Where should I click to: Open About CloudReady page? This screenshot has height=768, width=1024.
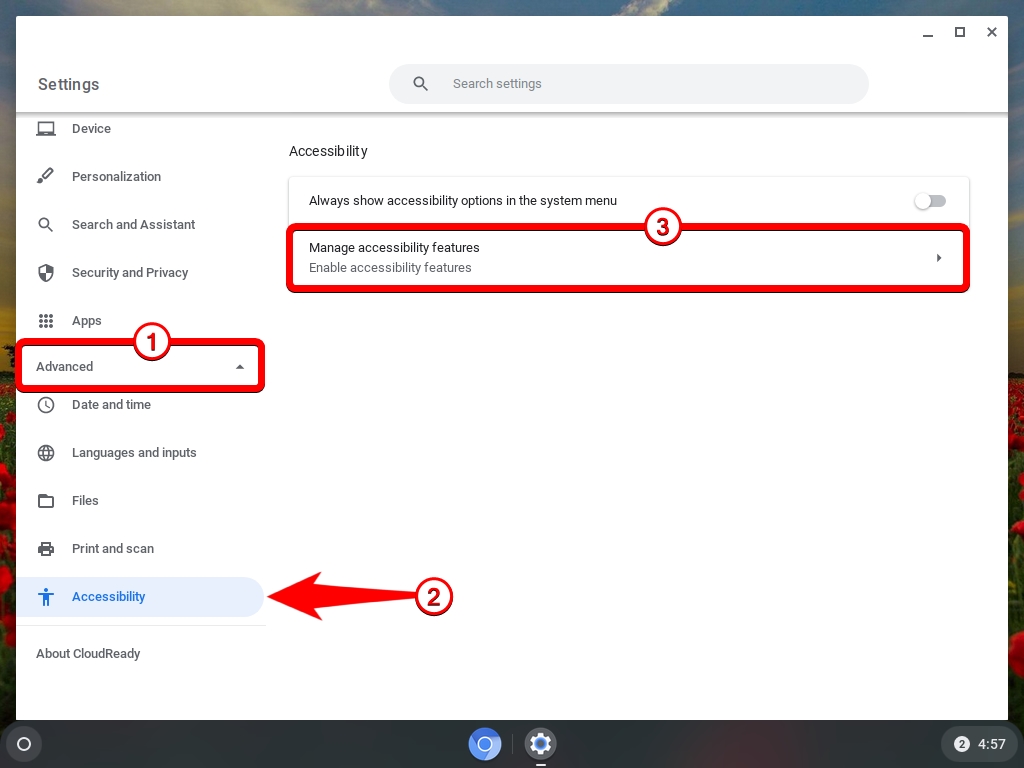click(88, 654)
